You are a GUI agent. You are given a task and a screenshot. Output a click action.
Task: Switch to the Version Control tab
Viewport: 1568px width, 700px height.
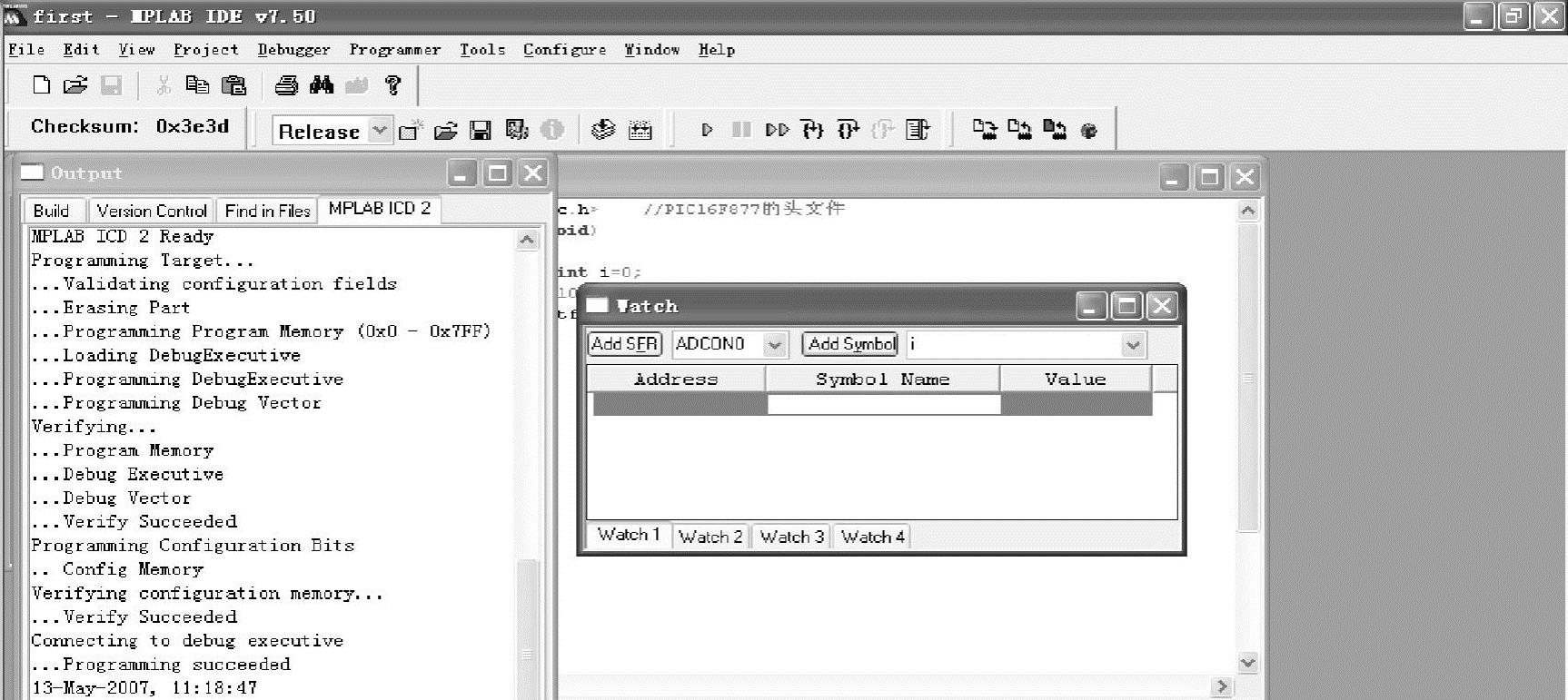click(152, 211)
